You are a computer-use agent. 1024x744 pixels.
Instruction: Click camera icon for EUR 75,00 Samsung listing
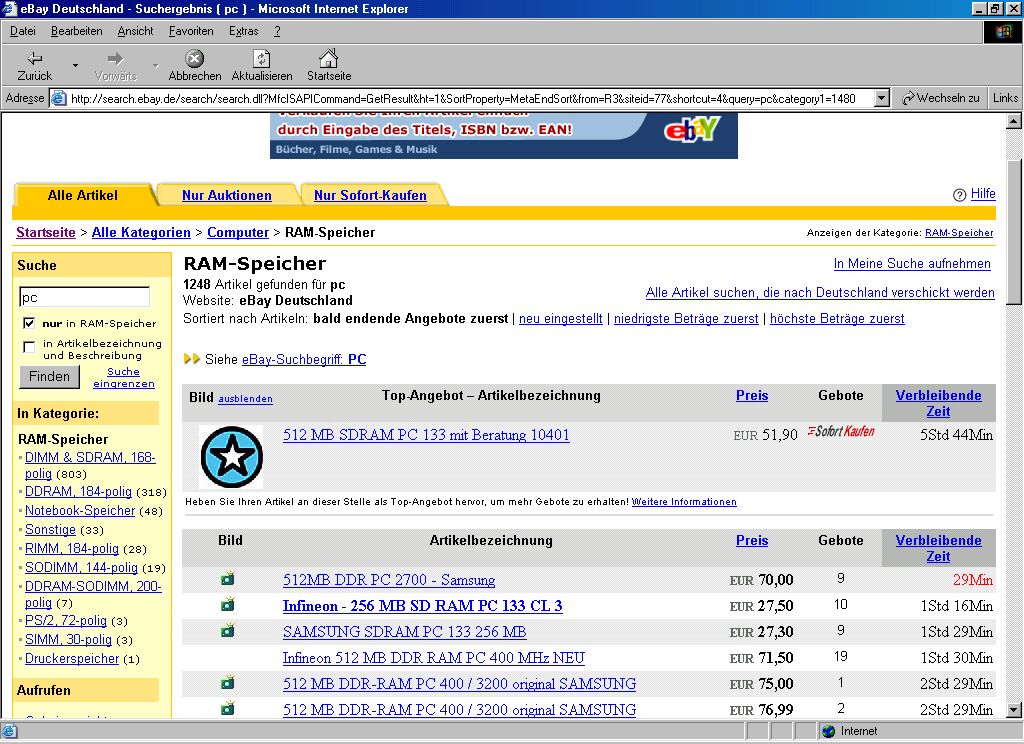[227, 683]
